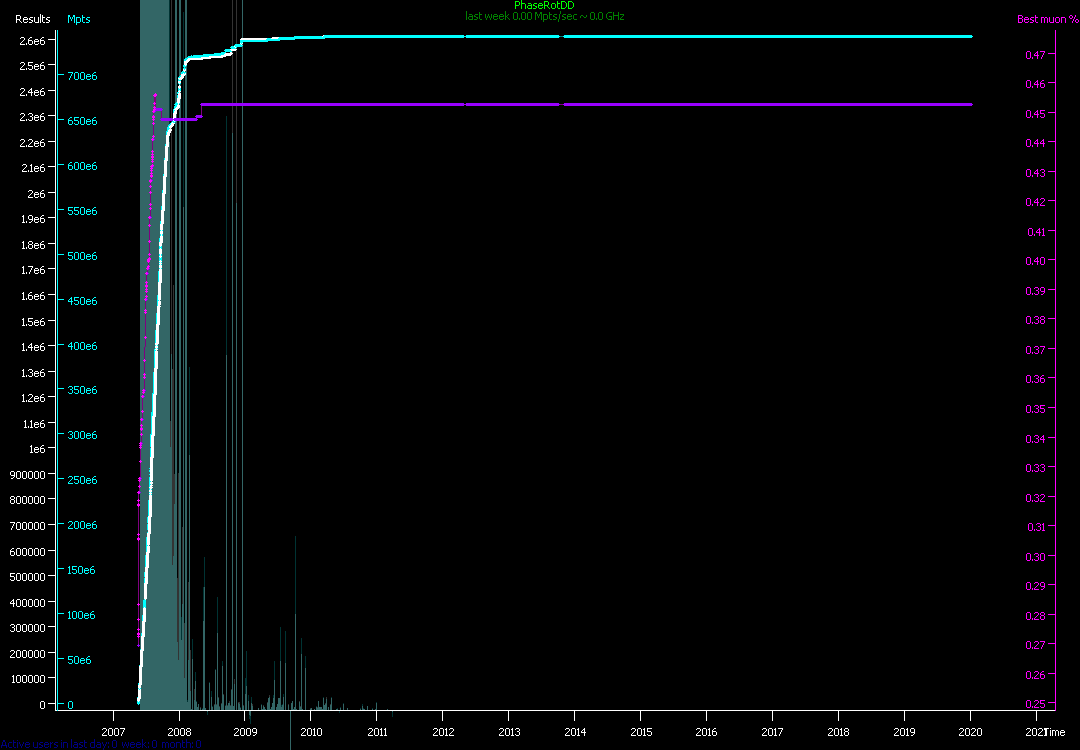Click the 'last week 0.00 Mpts/sec' subtitle
Image resolution: width=1080 pixels, height=750 pixels.
tap(544, 16)
